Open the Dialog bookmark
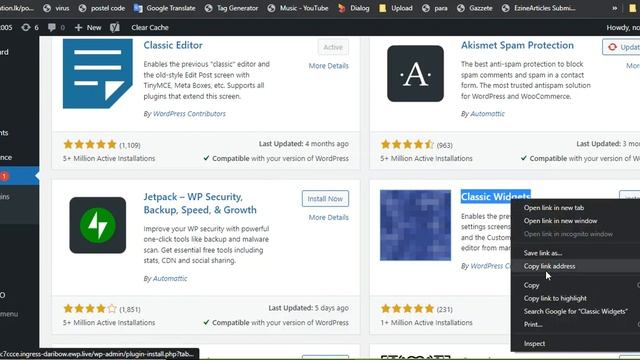The image size is (640, 360). pos(353,8)
